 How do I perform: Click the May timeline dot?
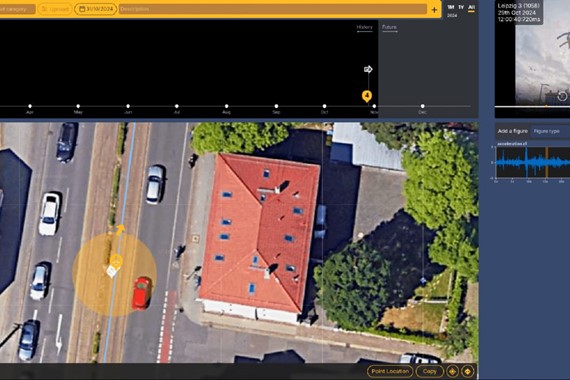click(x=78, y=106)
